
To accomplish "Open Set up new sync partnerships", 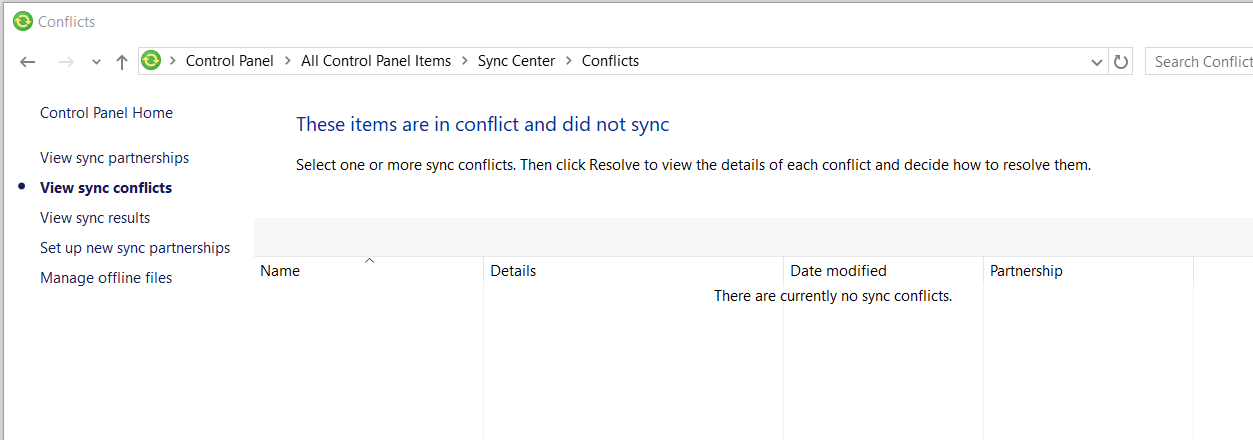I will (x=135, y=248).
